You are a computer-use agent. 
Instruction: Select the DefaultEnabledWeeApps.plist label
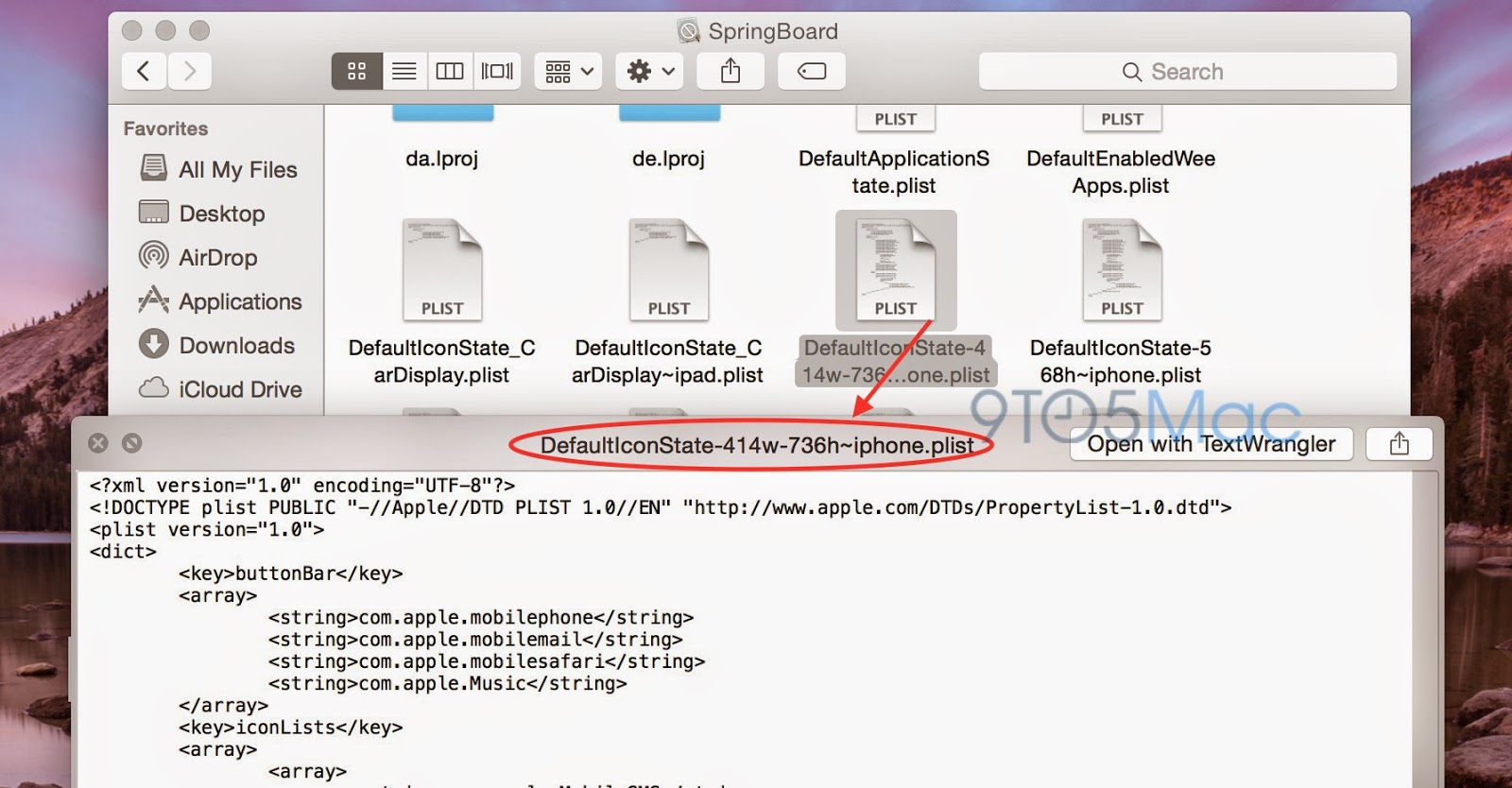pos(1121,172)
